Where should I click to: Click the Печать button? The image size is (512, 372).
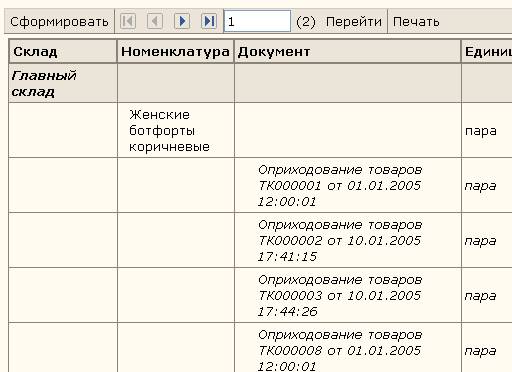(416, 22)
